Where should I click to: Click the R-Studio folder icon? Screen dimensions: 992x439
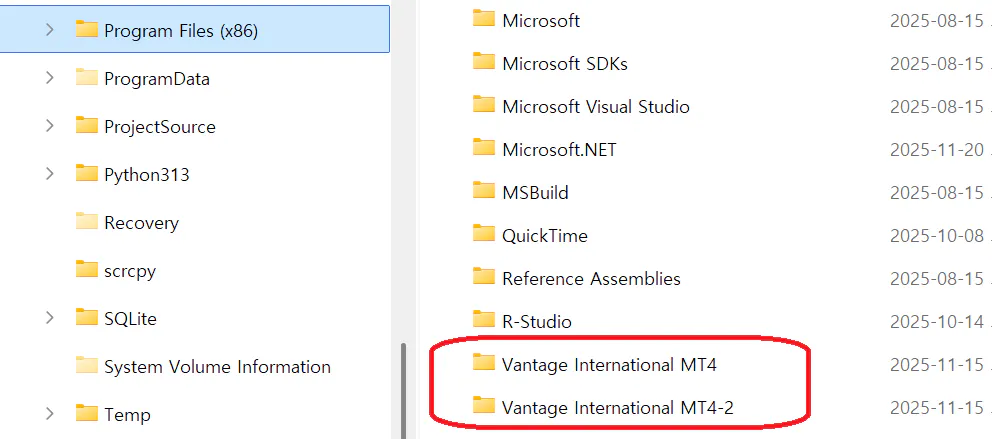pos(484,320)
